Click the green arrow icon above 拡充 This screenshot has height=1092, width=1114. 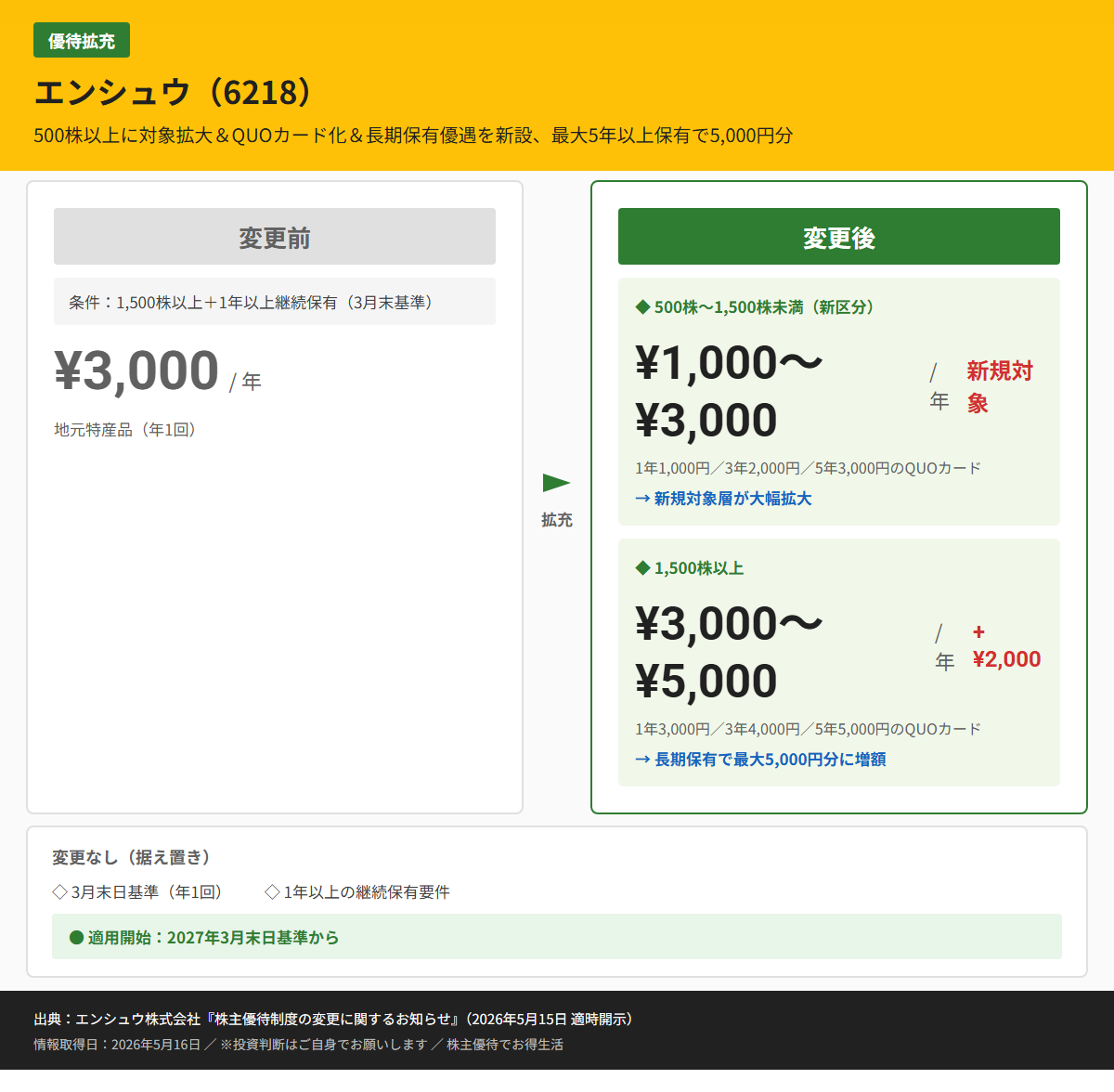coord(556,483)
